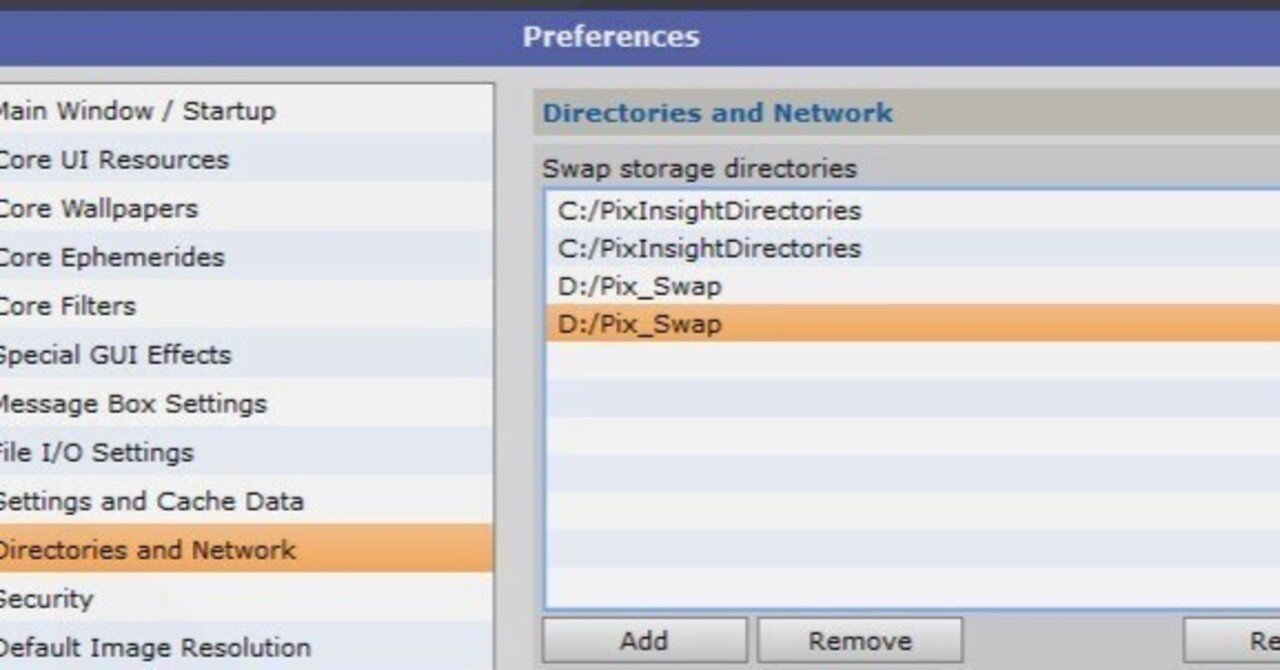
Task: Click Directories and Network sidebar item
Action: [x=146, y=550]
